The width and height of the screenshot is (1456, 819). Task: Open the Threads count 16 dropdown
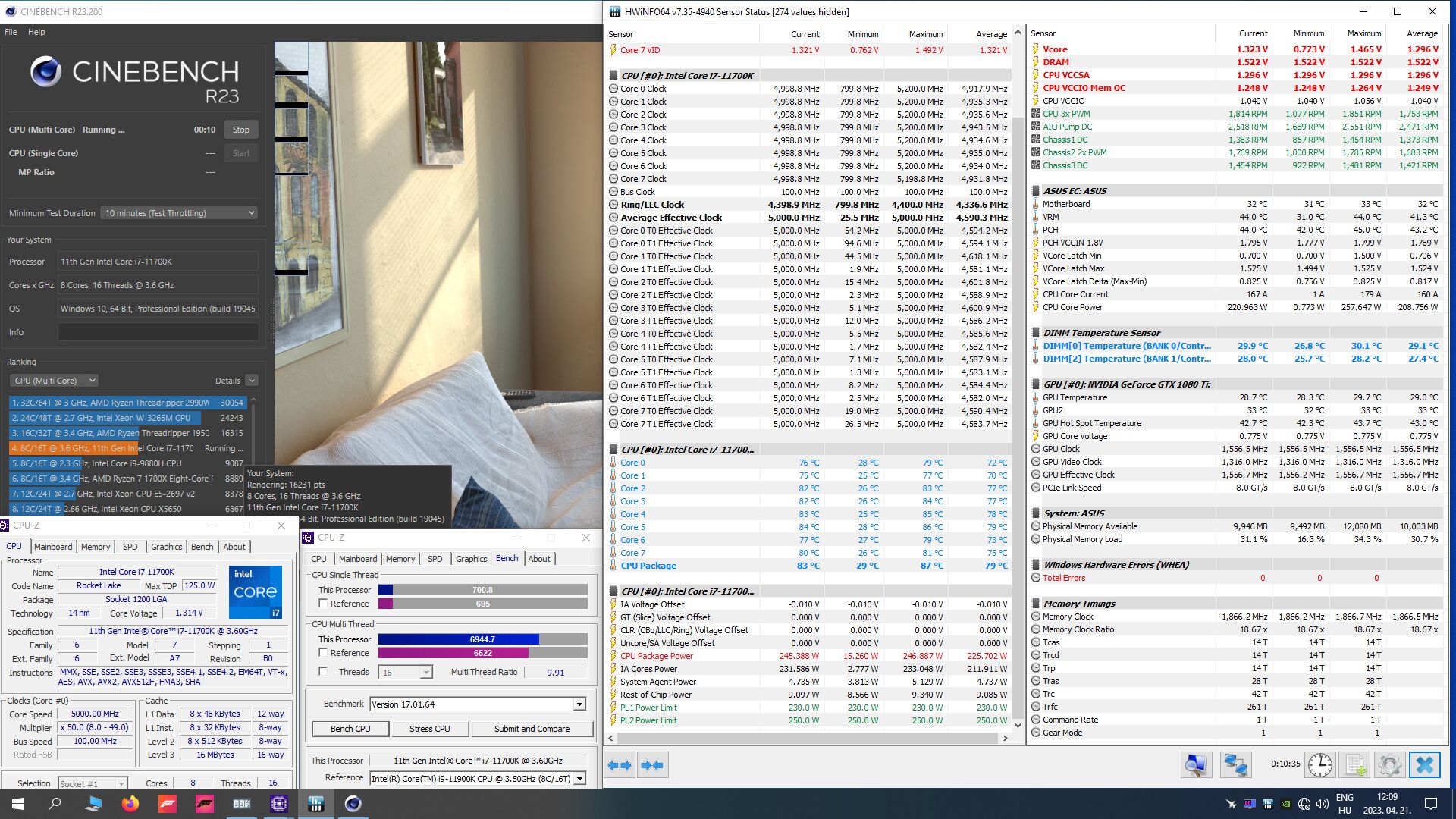click(406, 673)
